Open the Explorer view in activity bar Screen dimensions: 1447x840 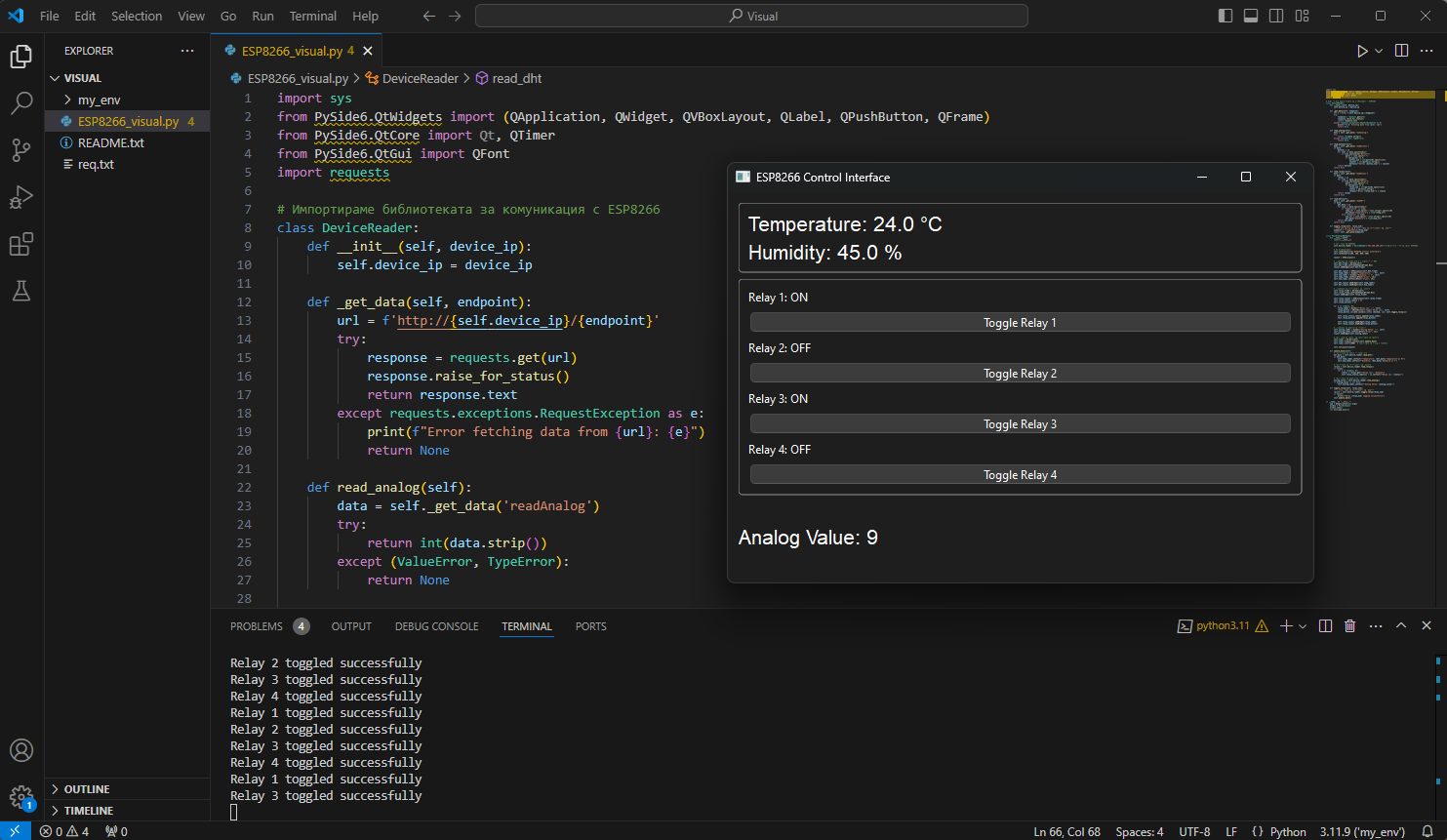[x=21, y=57]
